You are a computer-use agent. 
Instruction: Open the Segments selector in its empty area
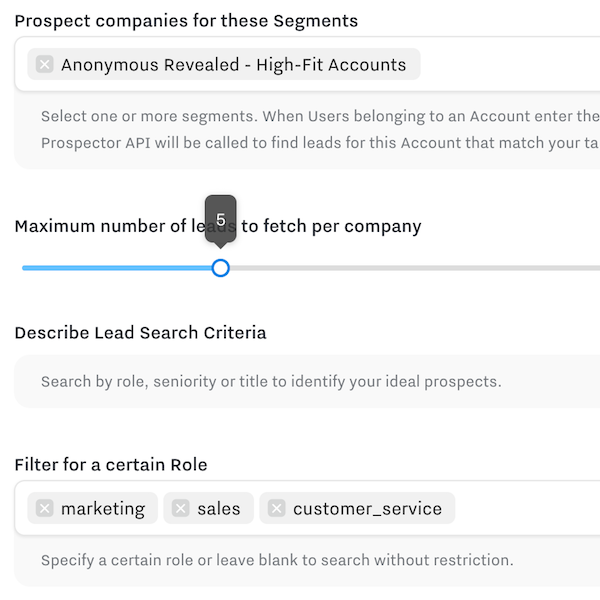coord(510,65)
